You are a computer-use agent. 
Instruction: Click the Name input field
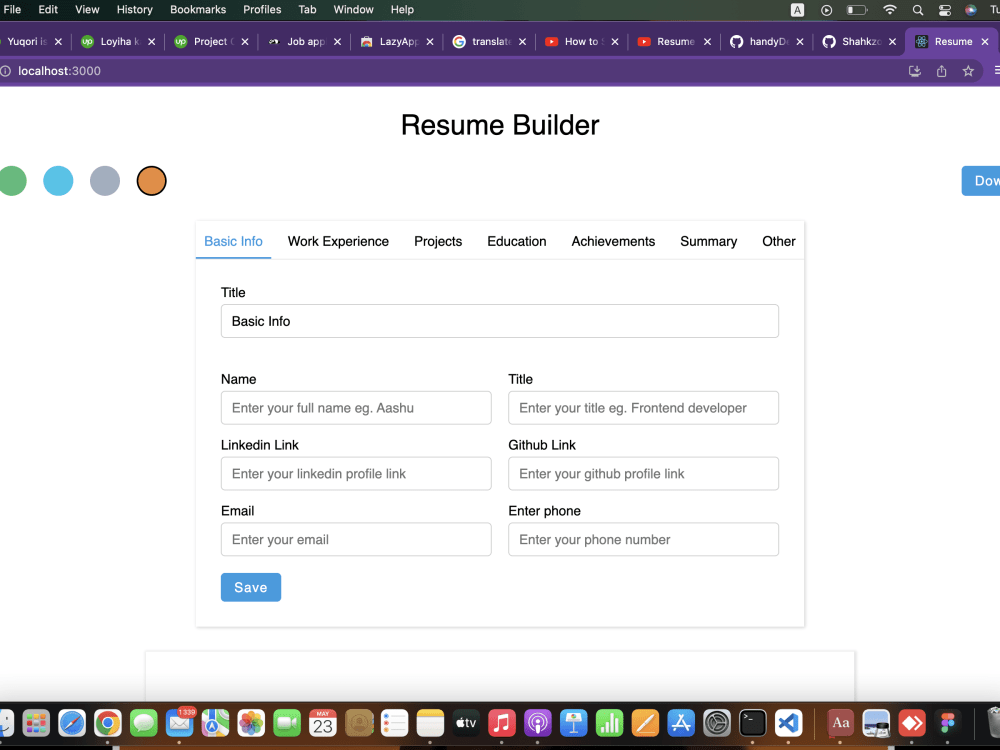[356, 408]
